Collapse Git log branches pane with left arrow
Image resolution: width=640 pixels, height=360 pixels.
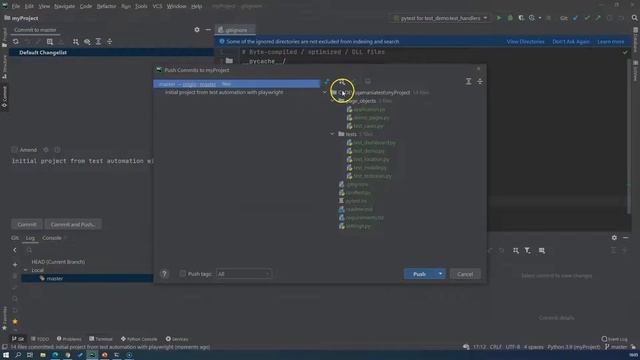(x=15, y=250)
